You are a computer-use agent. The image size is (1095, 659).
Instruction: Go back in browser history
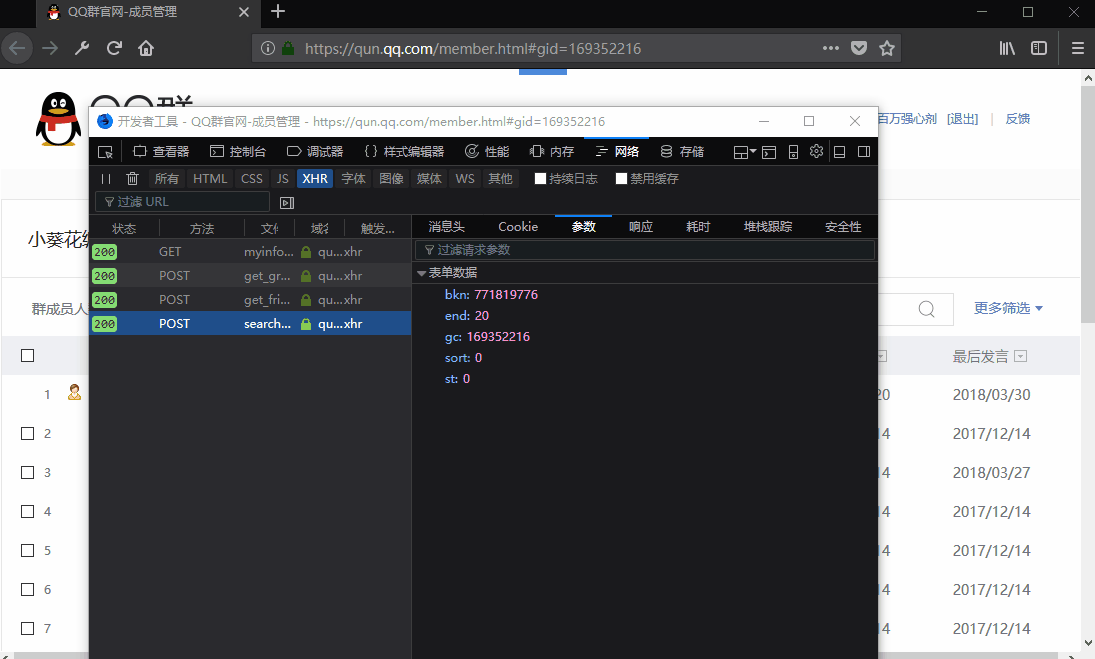point(17,48)
